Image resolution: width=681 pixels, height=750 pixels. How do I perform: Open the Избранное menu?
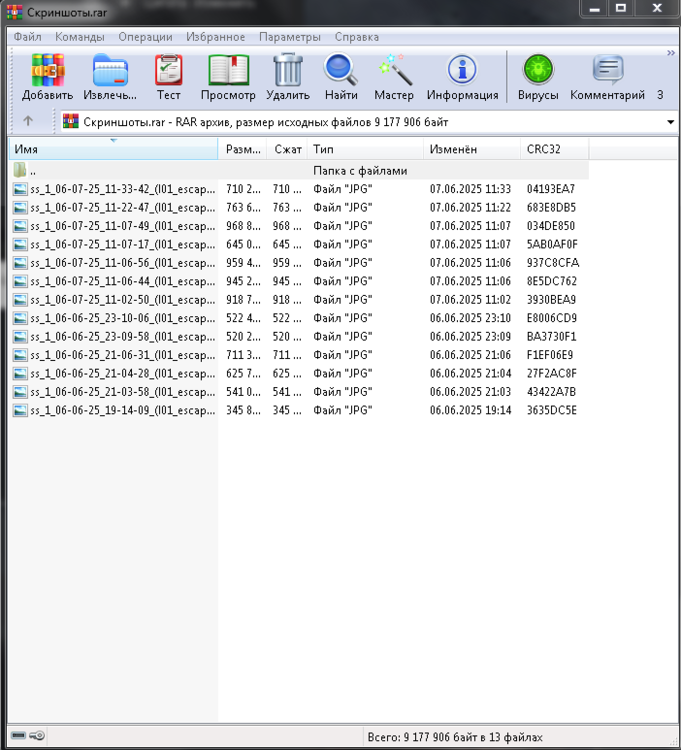216,37
